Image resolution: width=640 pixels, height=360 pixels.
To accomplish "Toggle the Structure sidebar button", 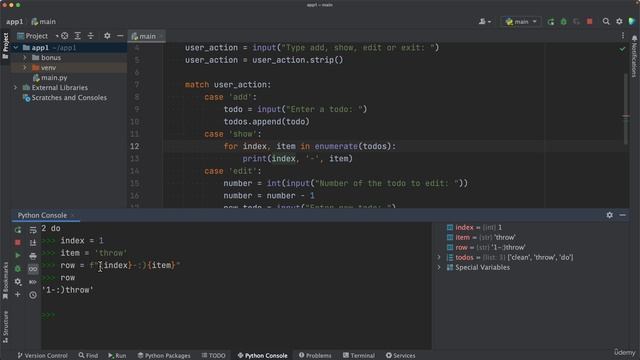I will click(x=5, y=327).
